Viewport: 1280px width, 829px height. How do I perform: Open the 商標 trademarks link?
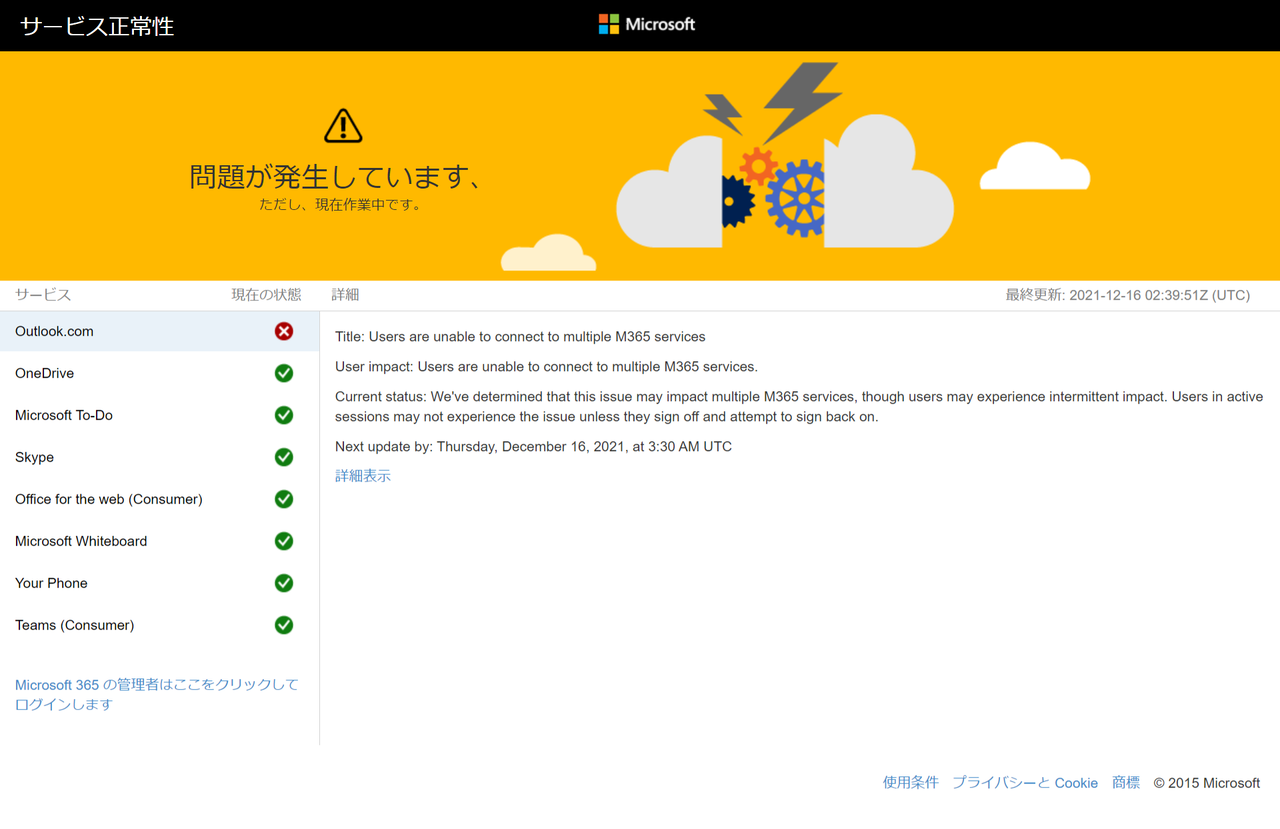(1126, 783)
